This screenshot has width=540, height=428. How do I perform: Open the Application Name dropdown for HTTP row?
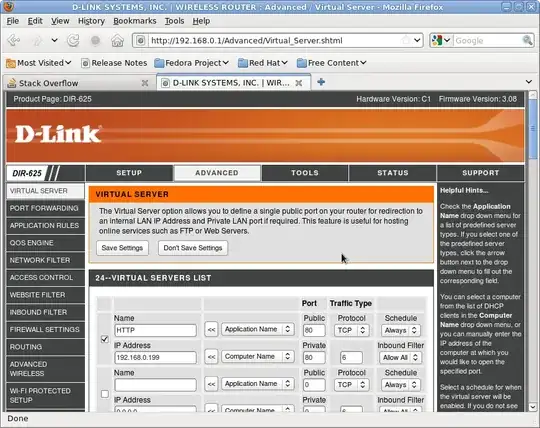pos(258,329)
